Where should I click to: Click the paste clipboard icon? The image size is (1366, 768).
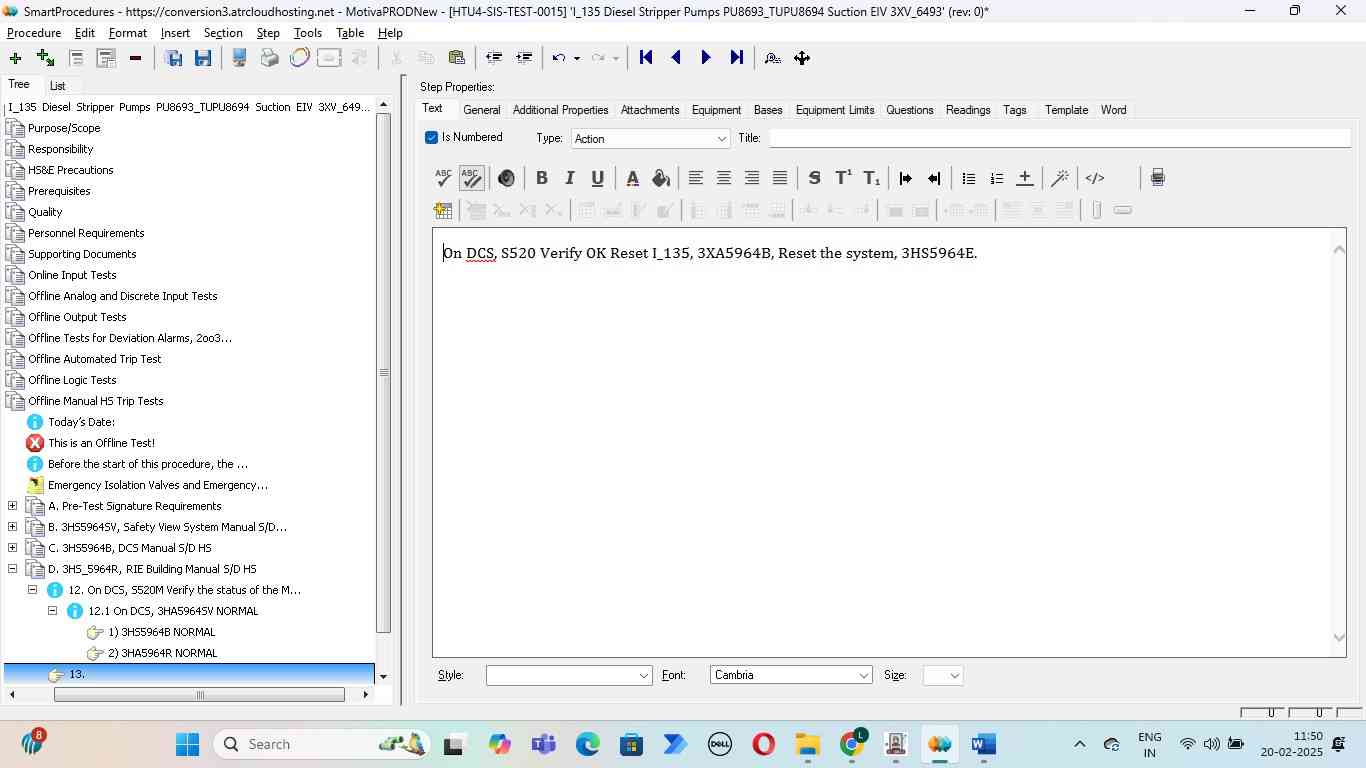coord(456,58)
